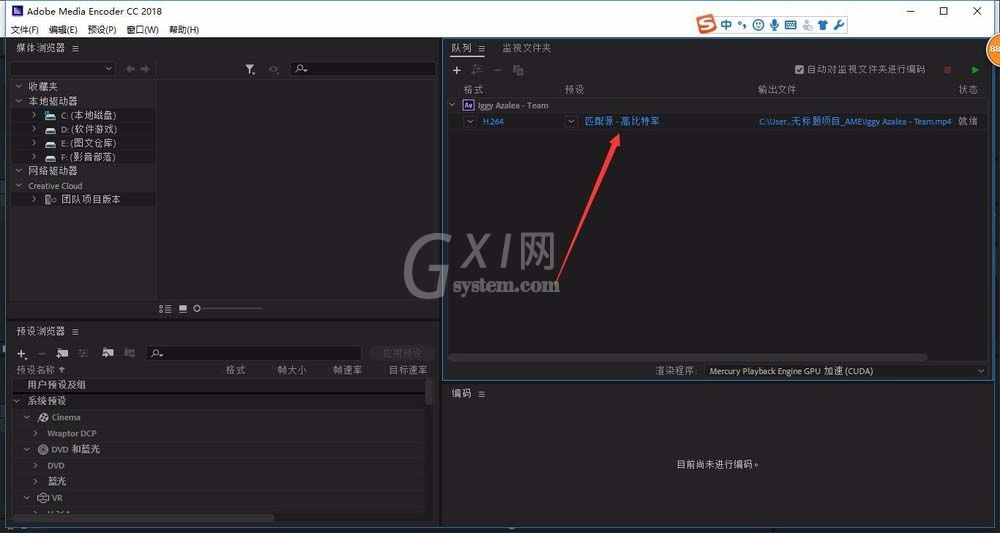The height and width of the screenshot is (533, 1000).
Task: Expand the D: (软件游戏) drive
Action: pyautogui.click(x=33, y=129)
